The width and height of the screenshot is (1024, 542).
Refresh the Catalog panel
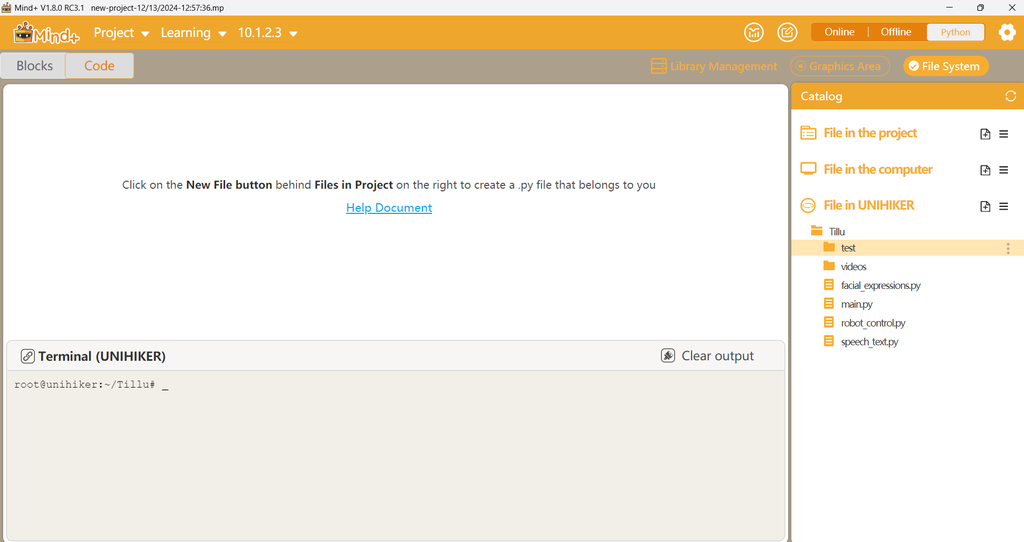1010,96
